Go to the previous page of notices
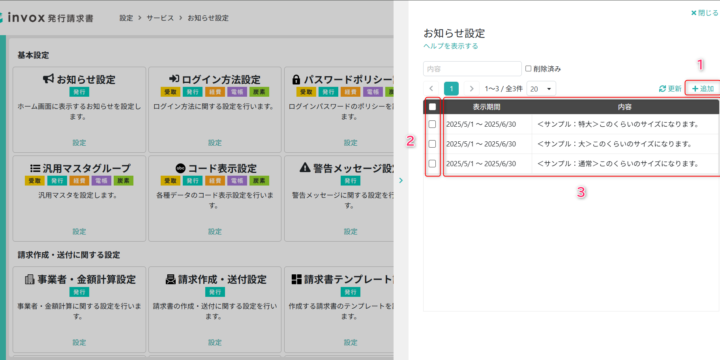 tap(431, 89)
